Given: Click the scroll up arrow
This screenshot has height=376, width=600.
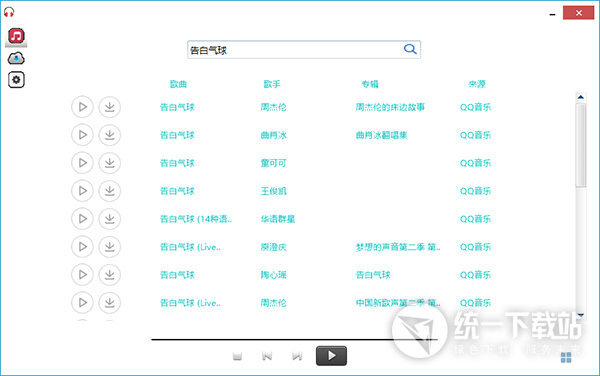Looking at the screenshot, I should point(580,97).
